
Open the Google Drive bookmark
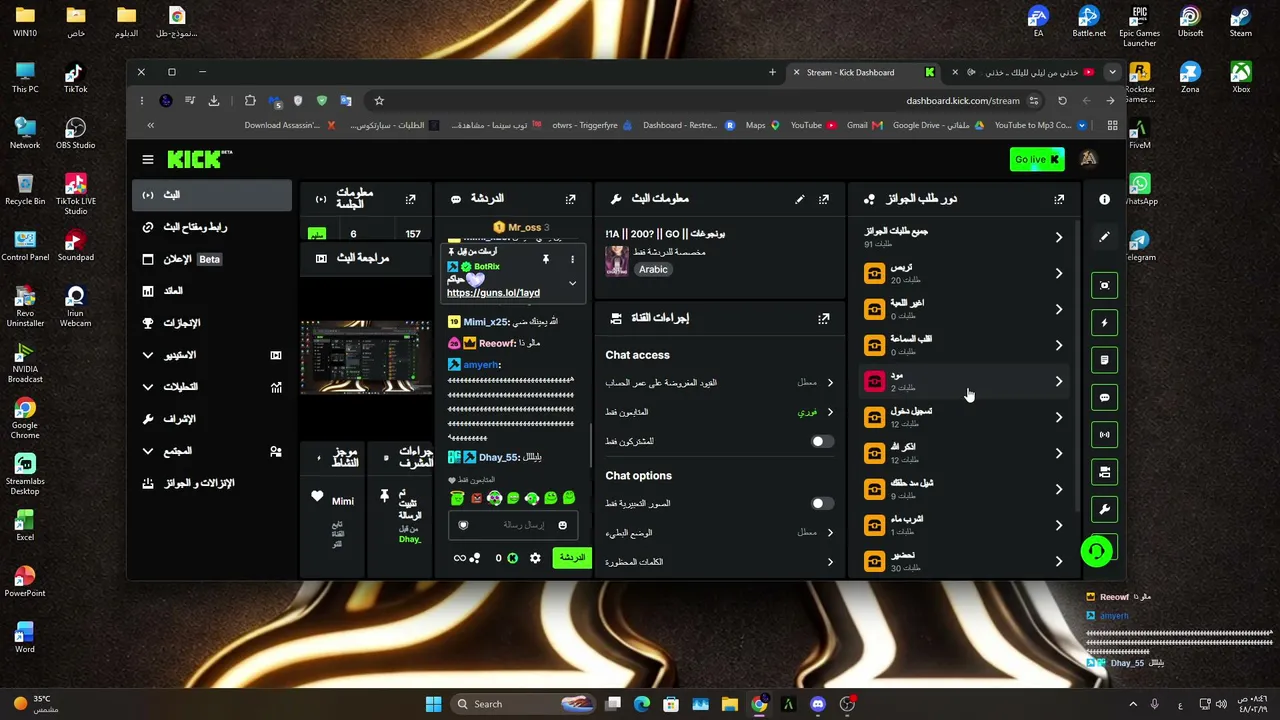[938, 125]
